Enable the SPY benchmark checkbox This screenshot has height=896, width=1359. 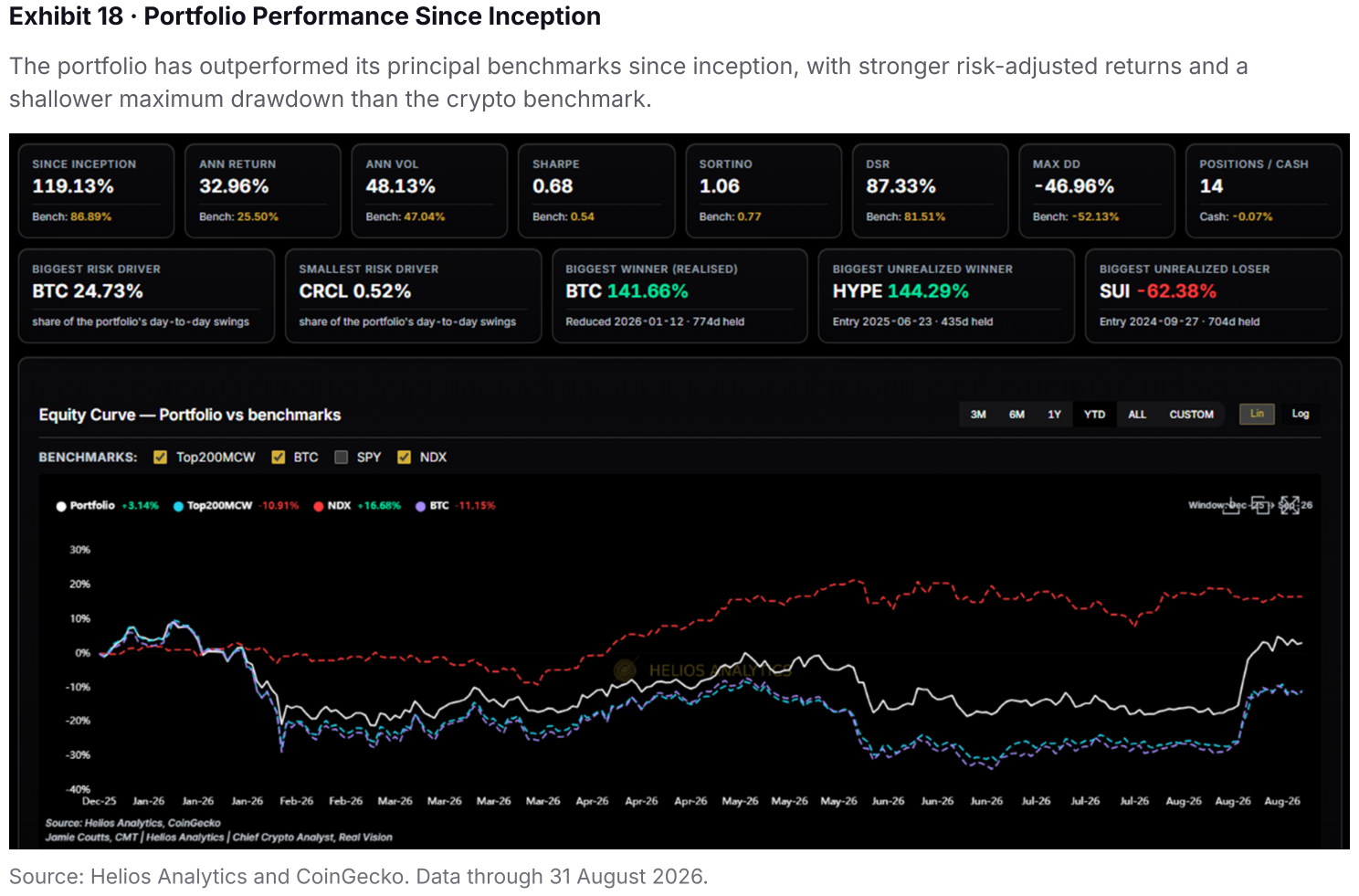coord(342,458)
